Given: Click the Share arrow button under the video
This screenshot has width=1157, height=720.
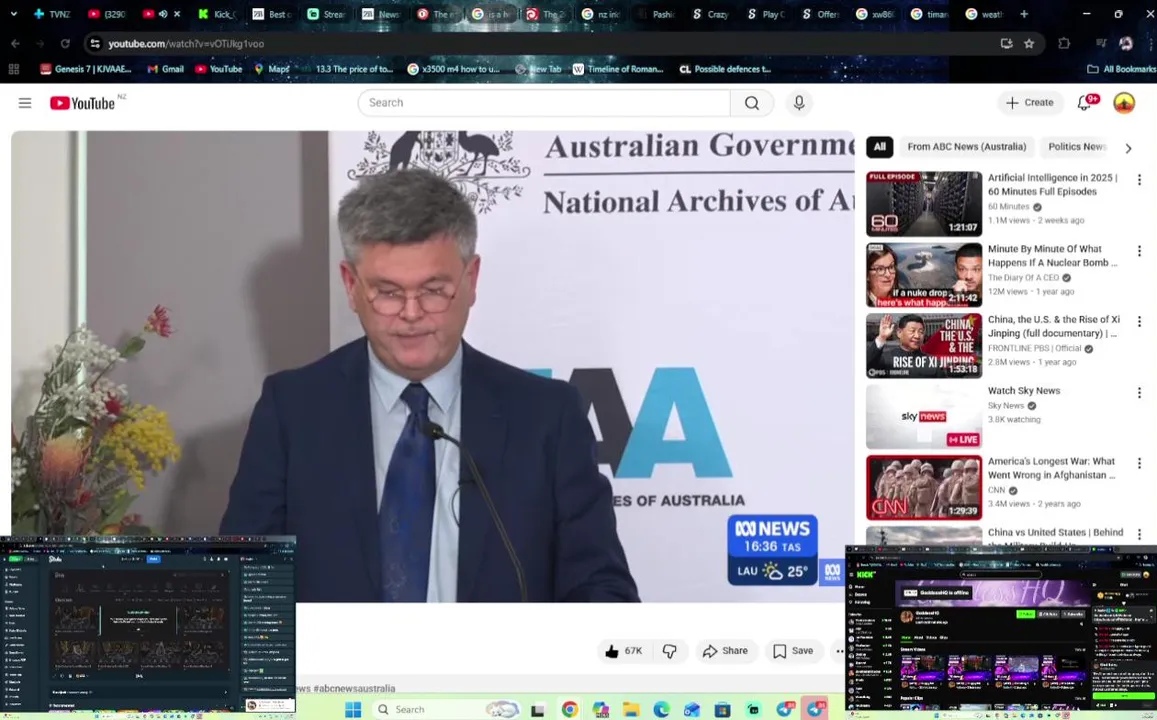Looking at the screenshot, I should [x=725, y=651].
